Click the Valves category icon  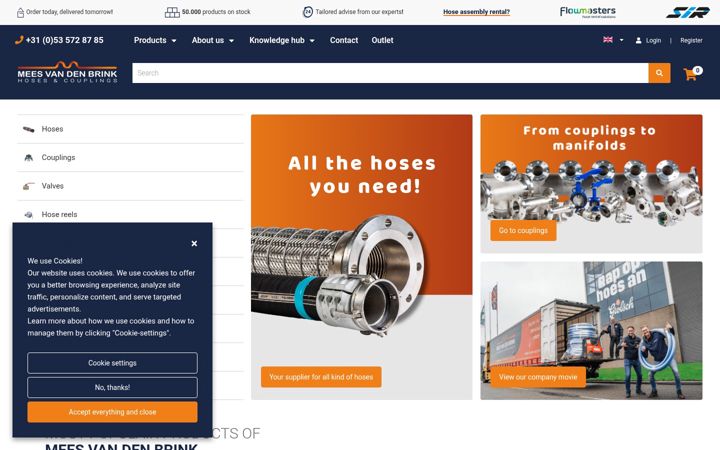tap(28, 186)
